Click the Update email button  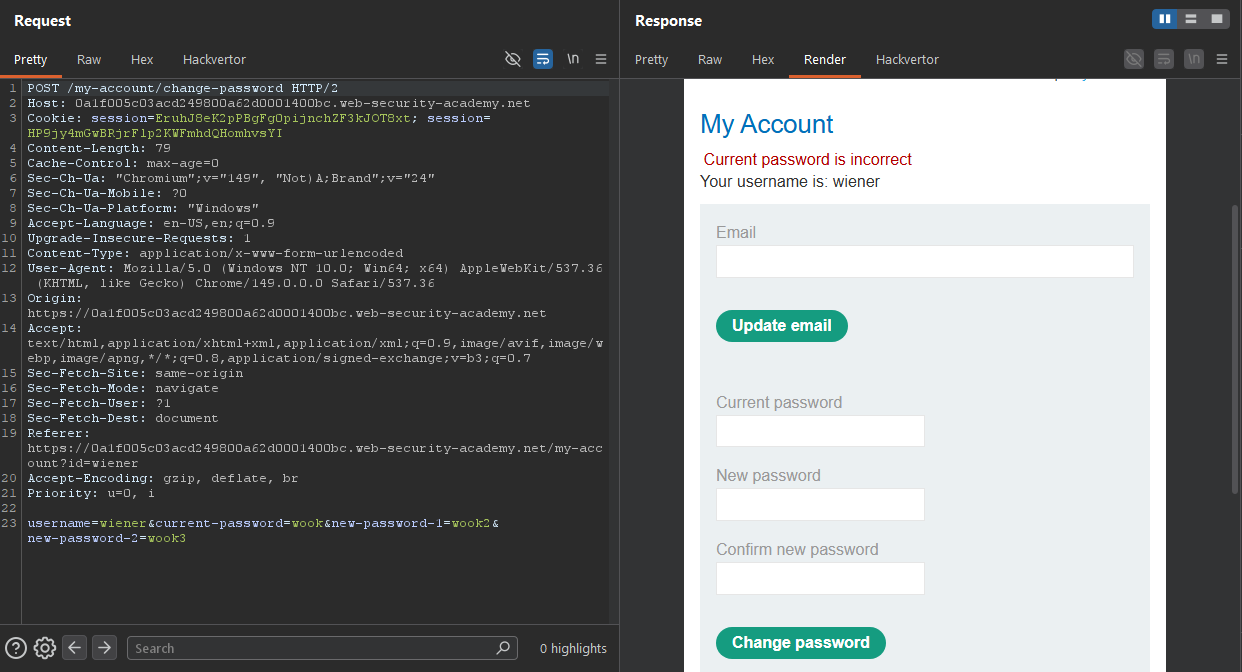[x=782, y=326]
